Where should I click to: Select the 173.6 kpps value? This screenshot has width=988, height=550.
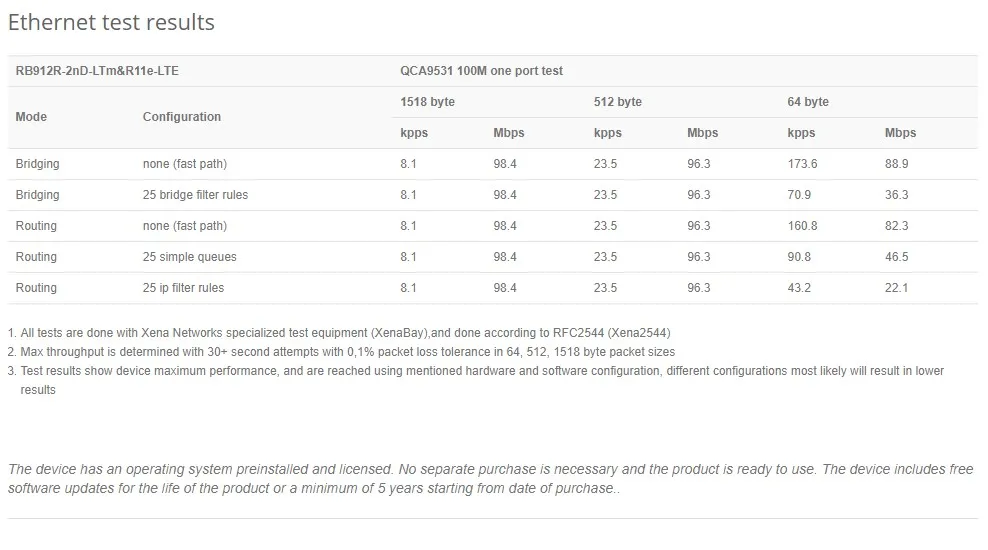coord(802,164)
